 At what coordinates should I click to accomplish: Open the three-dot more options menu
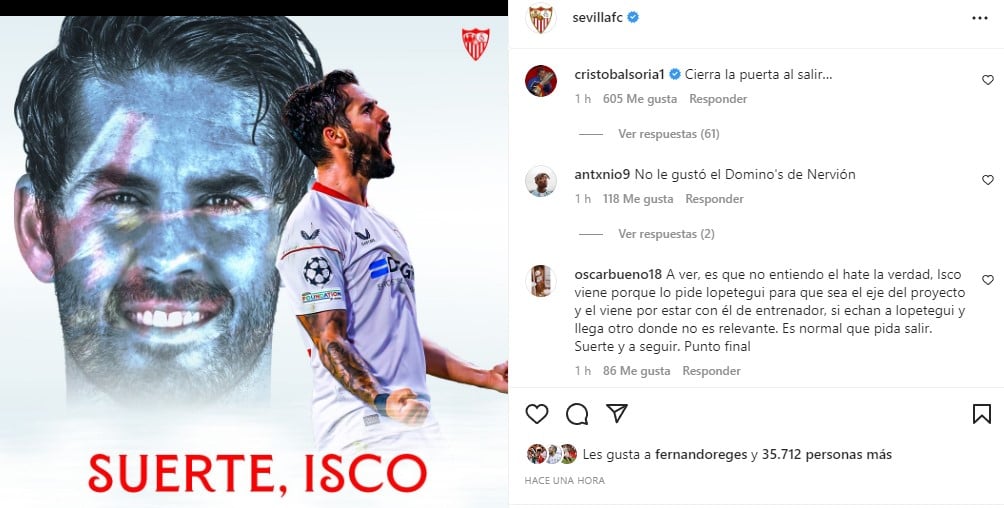point(980,18)
